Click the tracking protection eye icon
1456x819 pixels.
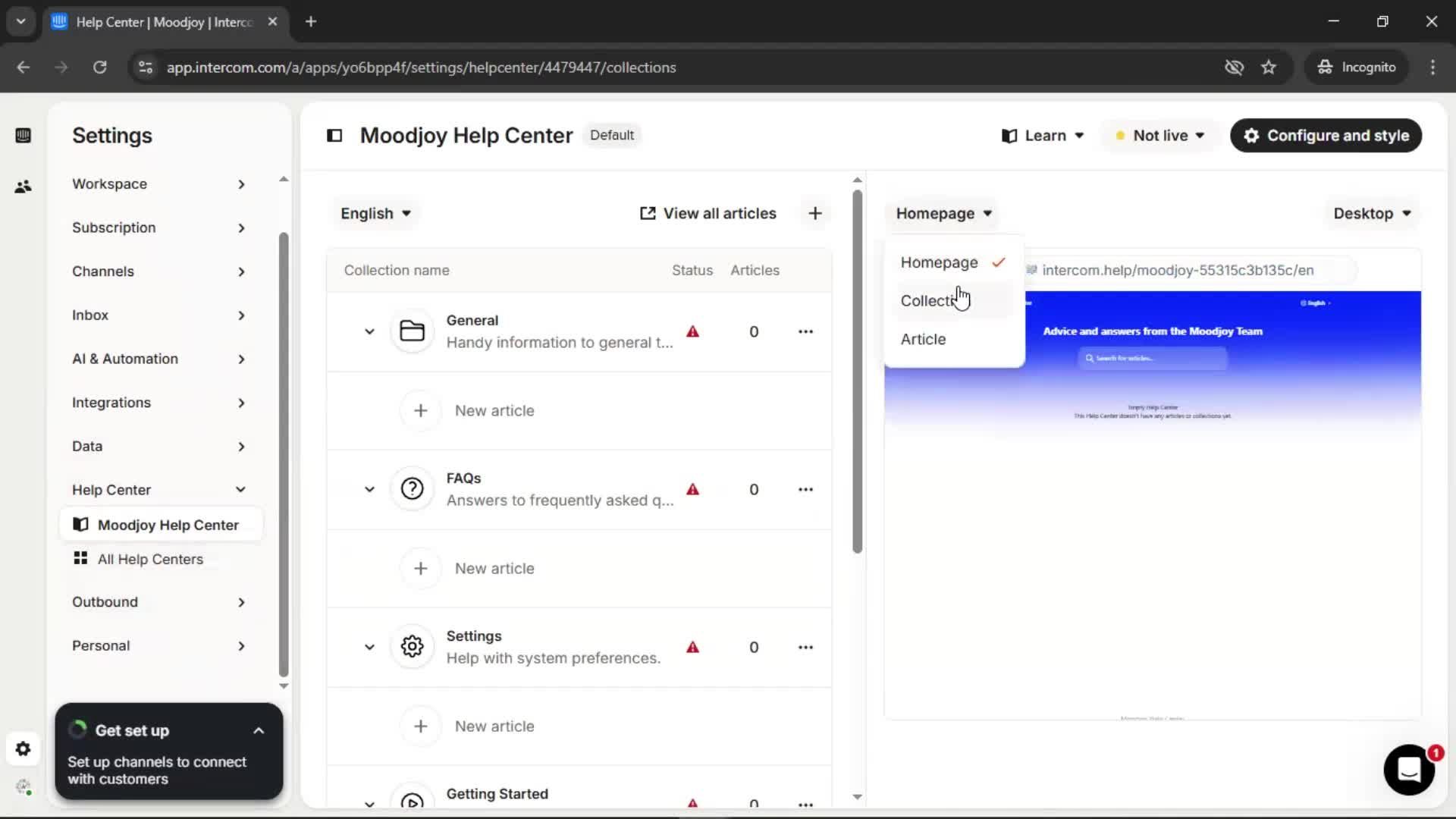coord(1234,67)
